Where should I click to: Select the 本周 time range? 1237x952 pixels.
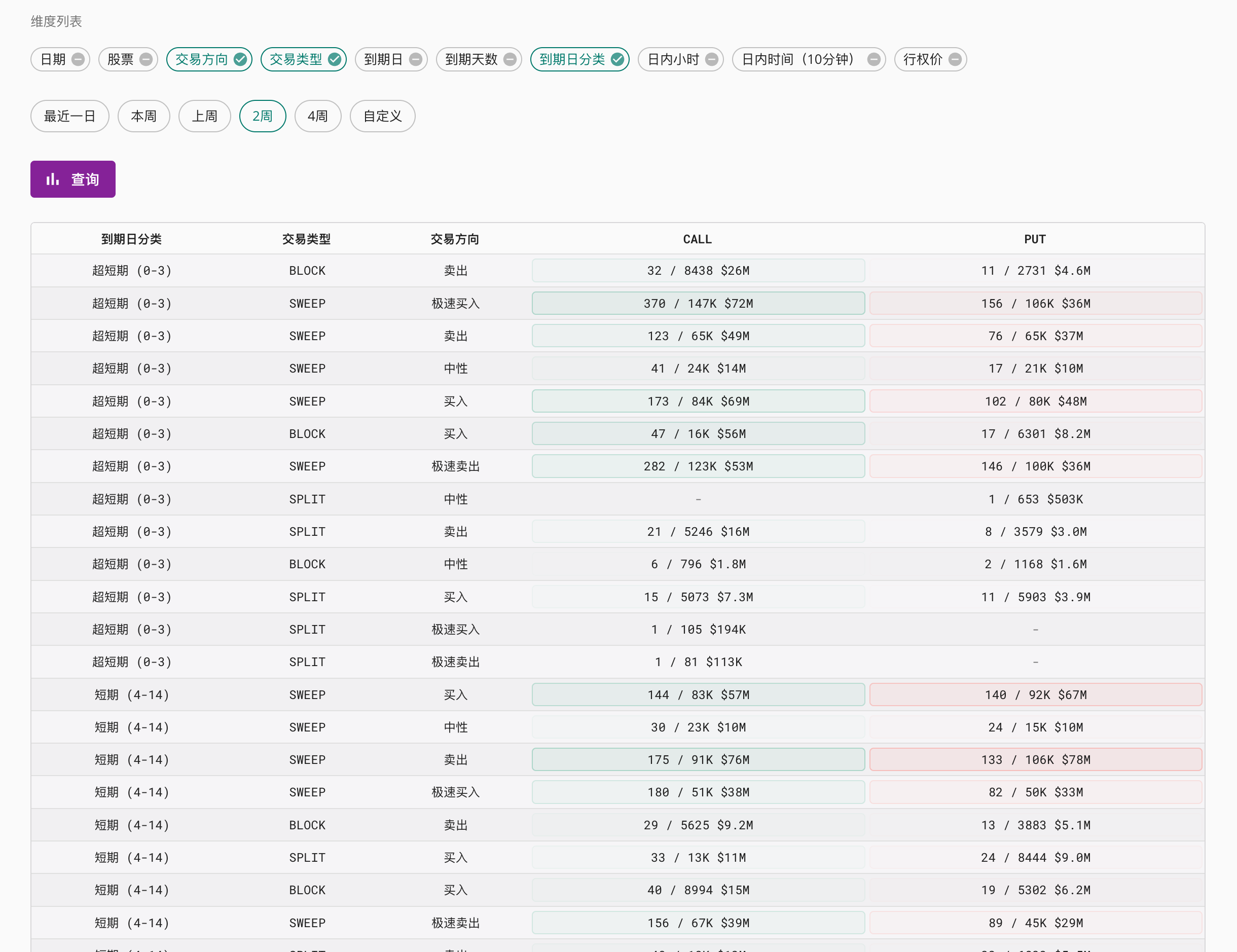point(144,116)
